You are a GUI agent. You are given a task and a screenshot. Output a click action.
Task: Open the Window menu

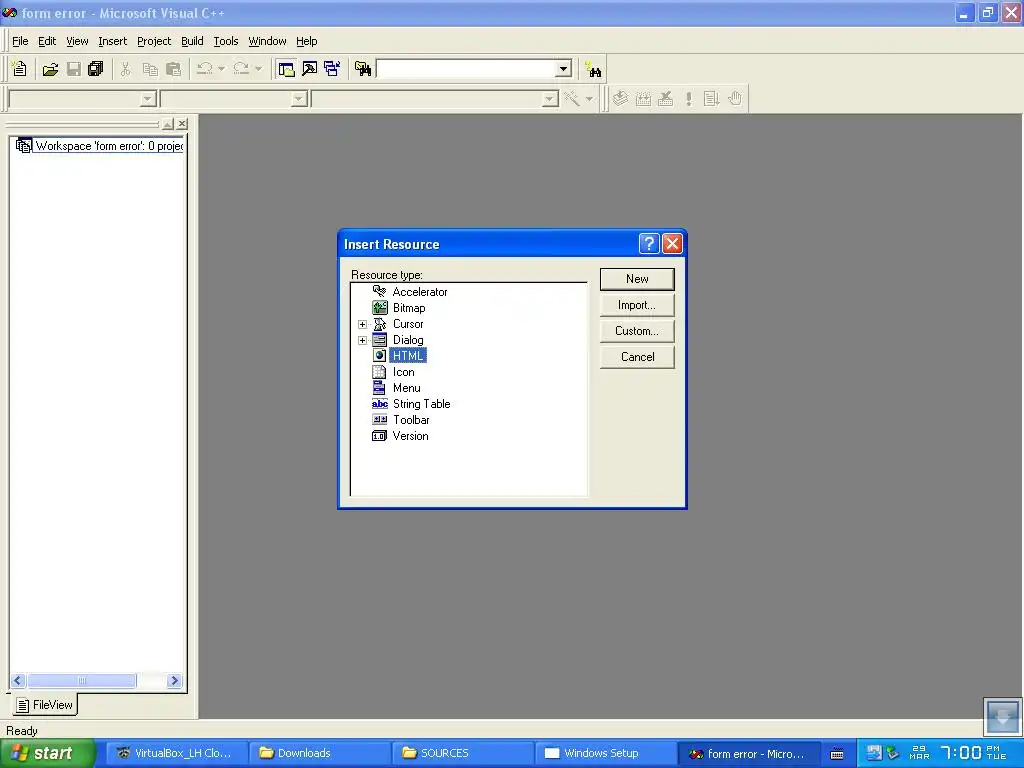tap(267, 41)
